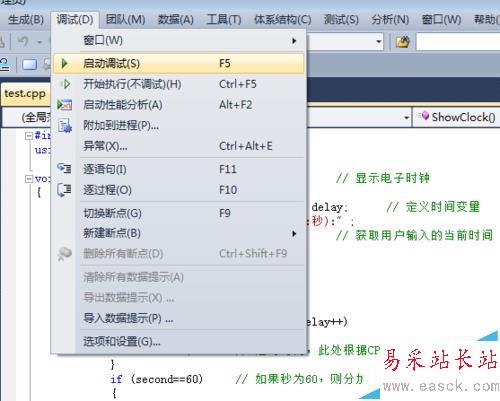
Task: Click step into icon
Action: (64, 168)
